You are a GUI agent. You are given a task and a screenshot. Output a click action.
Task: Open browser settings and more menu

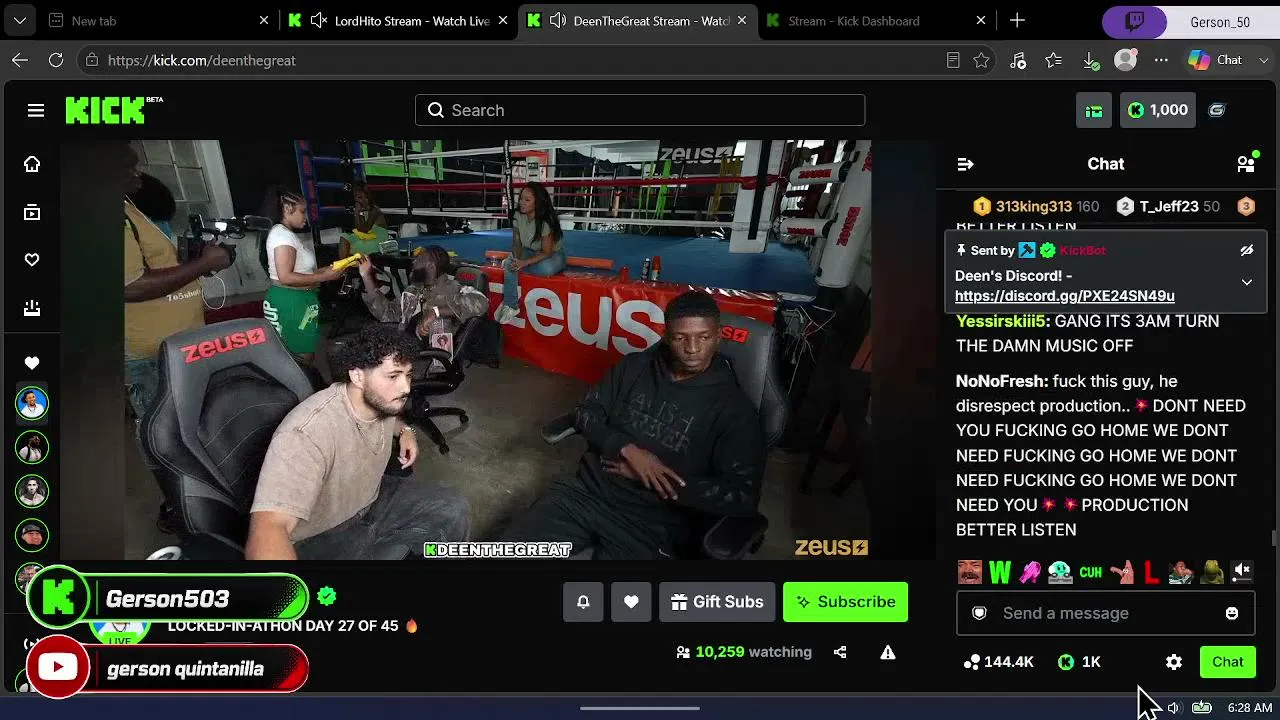coord(1161,60)
